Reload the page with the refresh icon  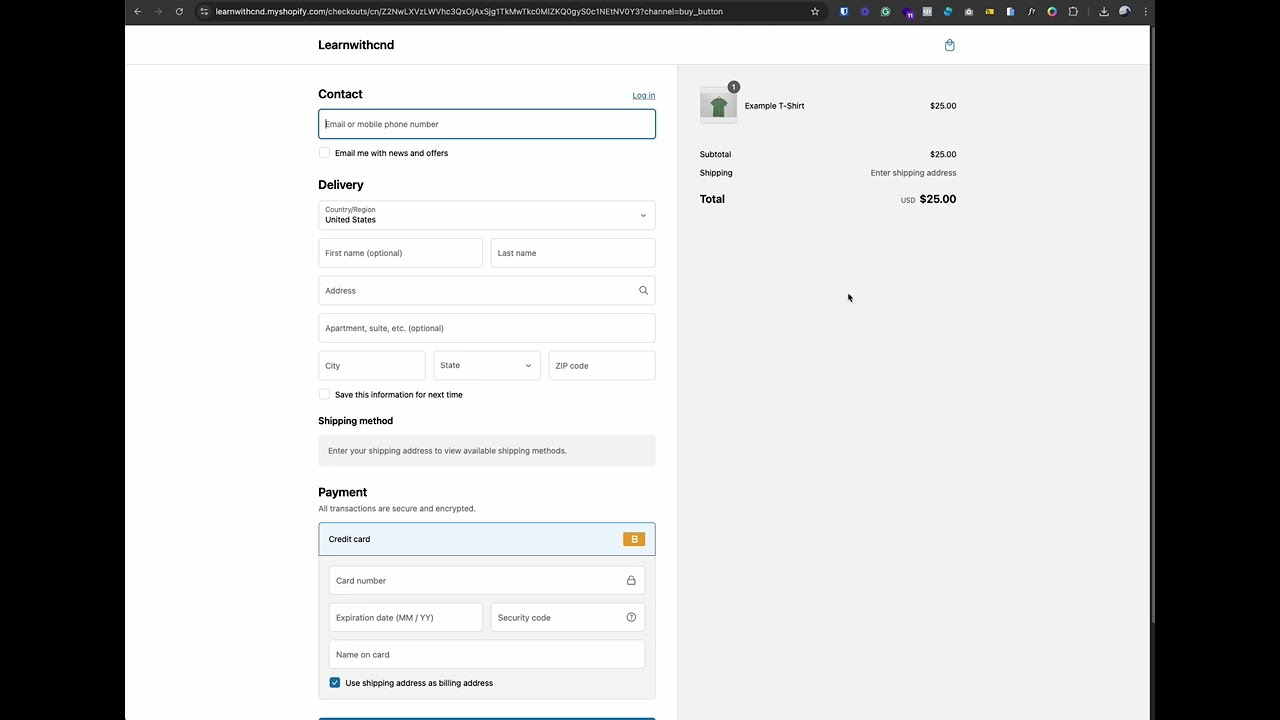(x=179, y=12)
